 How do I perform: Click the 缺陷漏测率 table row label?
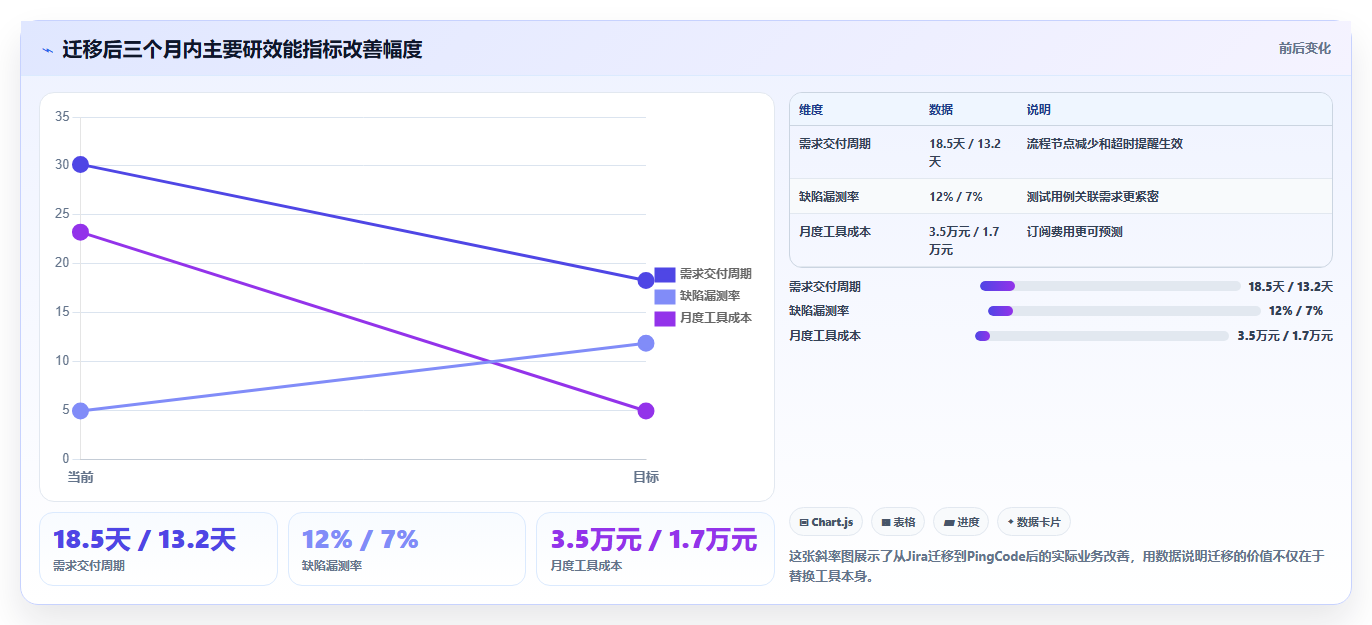(829, 197)
